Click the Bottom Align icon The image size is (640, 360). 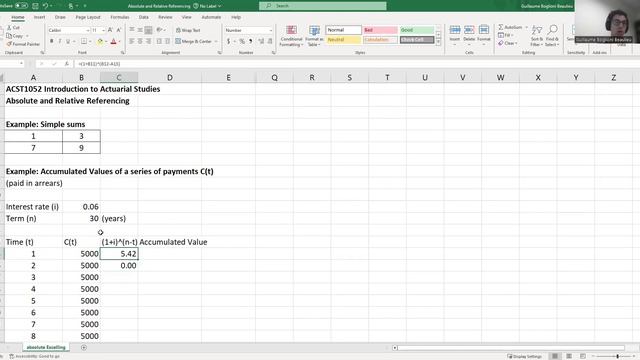149,30
